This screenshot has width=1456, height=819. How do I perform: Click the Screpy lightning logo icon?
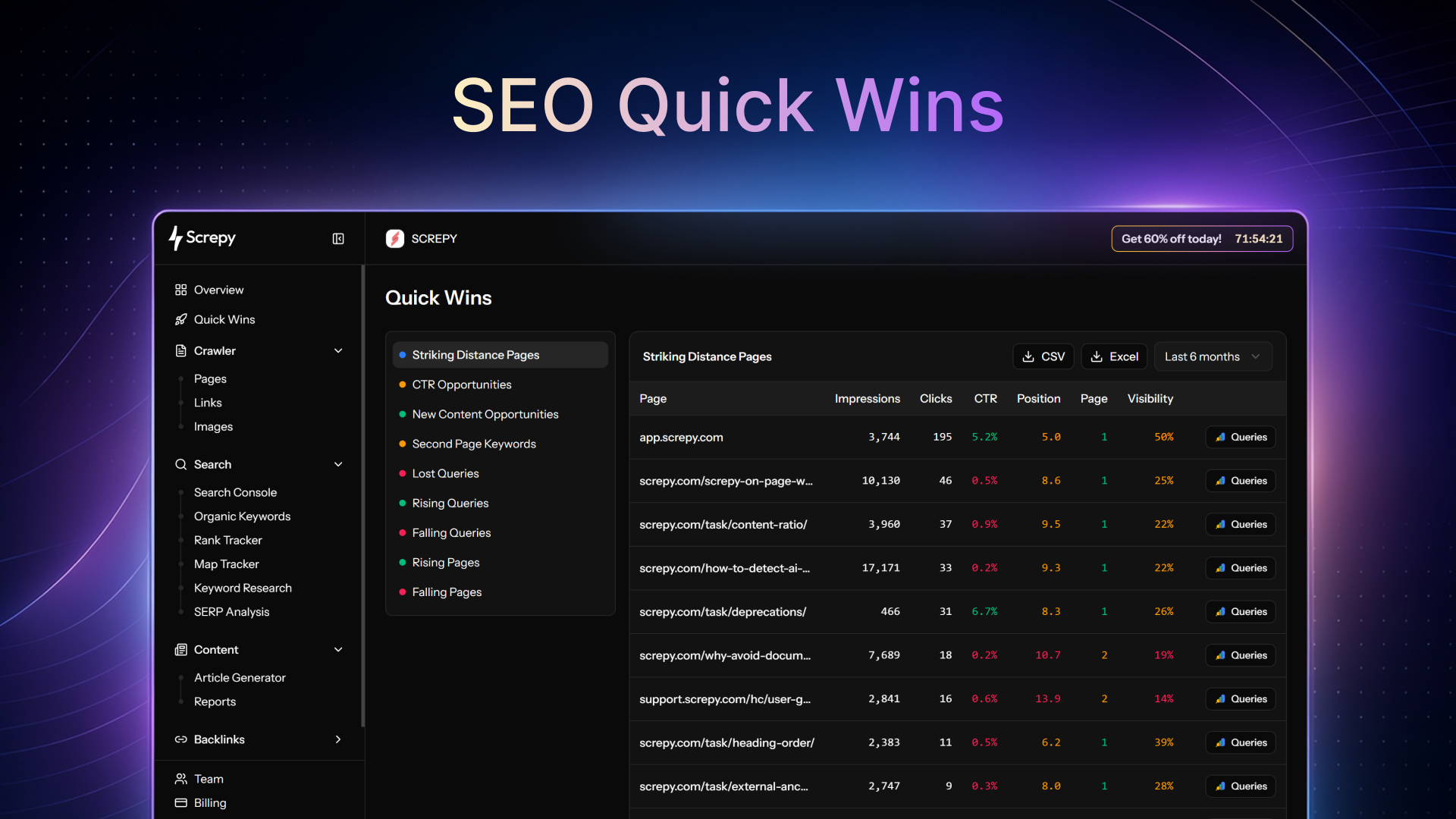(175, 238)
